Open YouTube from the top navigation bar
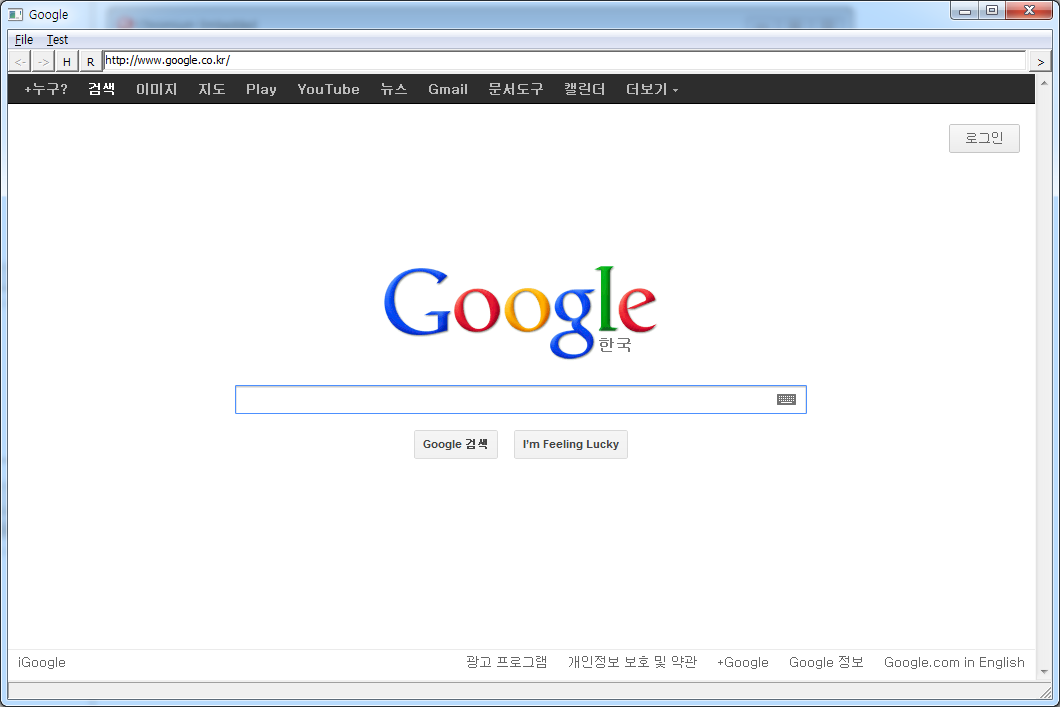The image size is (1060, 707). pos(328,89)
